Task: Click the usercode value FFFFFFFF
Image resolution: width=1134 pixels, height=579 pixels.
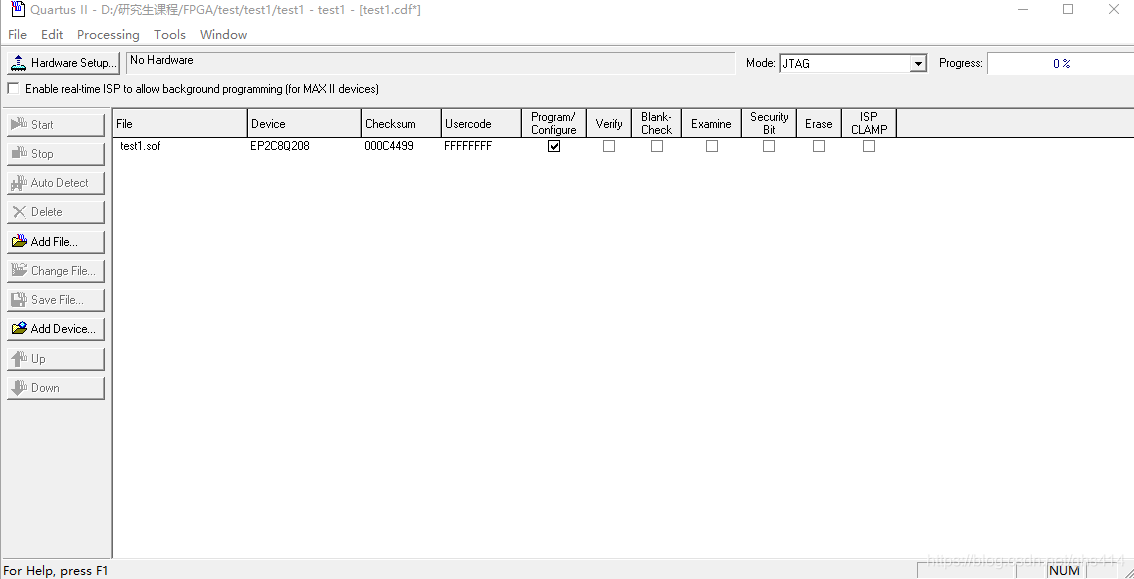Action: coord(468,146)
